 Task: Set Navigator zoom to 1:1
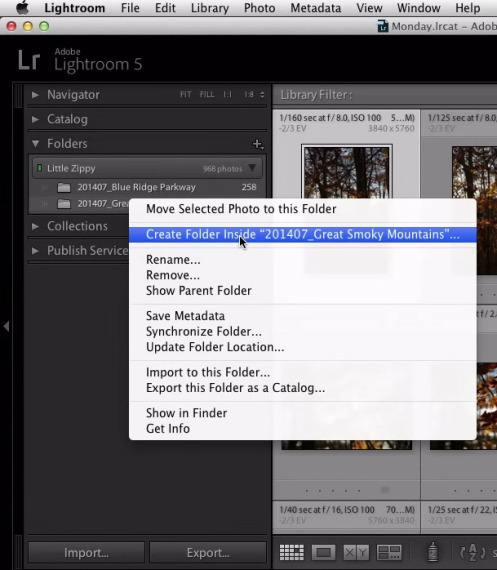[x=228, y=95]
